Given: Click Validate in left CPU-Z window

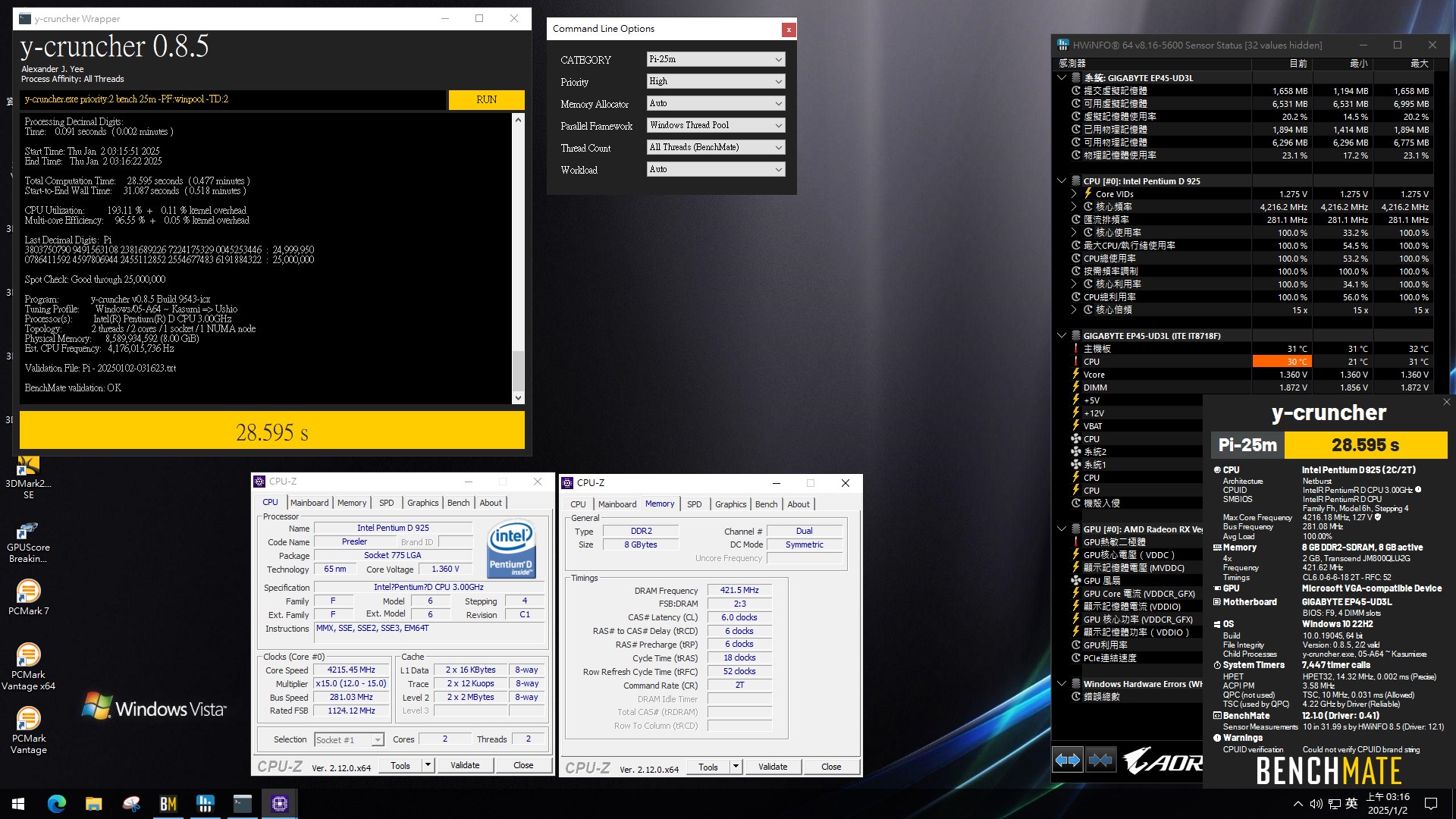Looking at the screenshot, I should pos(465,765).
